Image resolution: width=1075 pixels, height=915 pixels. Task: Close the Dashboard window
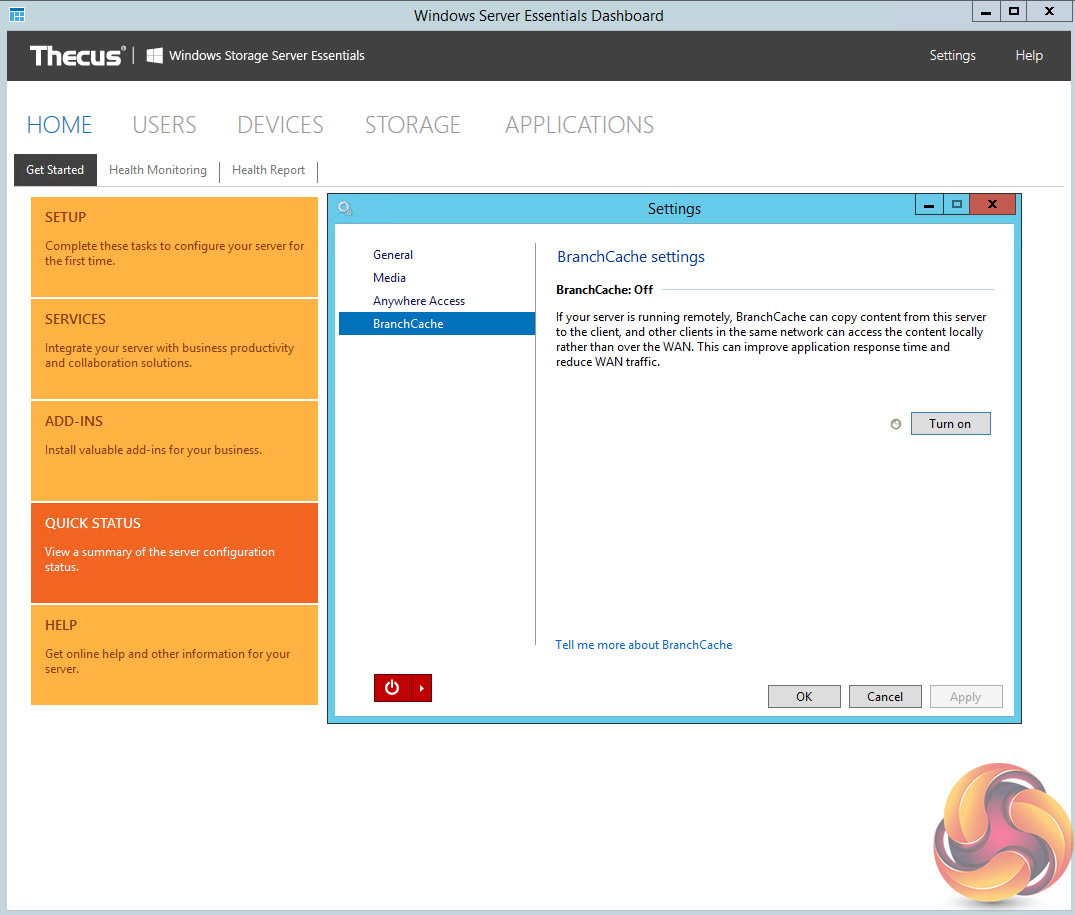(1049, 12)
